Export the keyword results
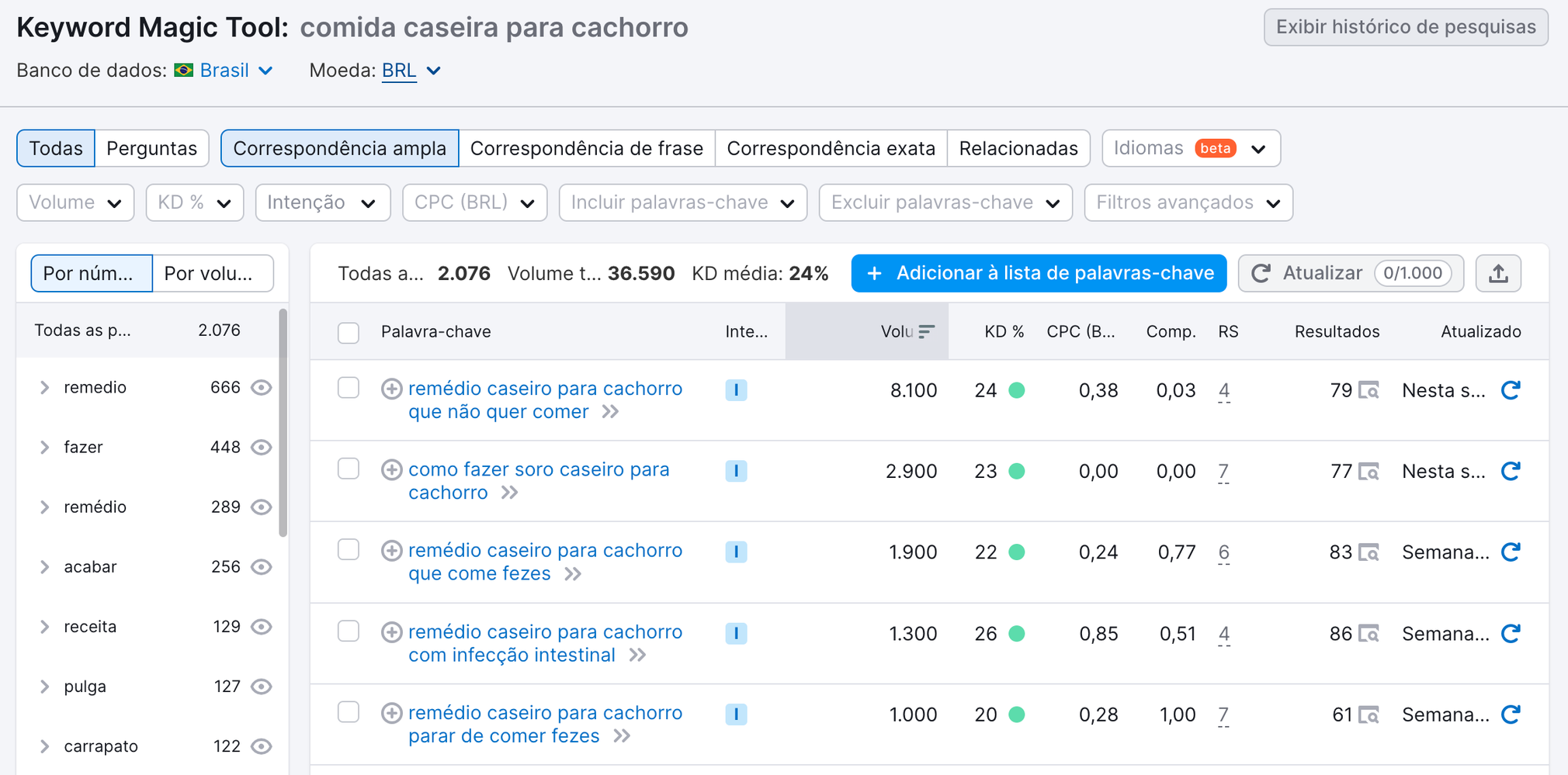 [1498, 273]
